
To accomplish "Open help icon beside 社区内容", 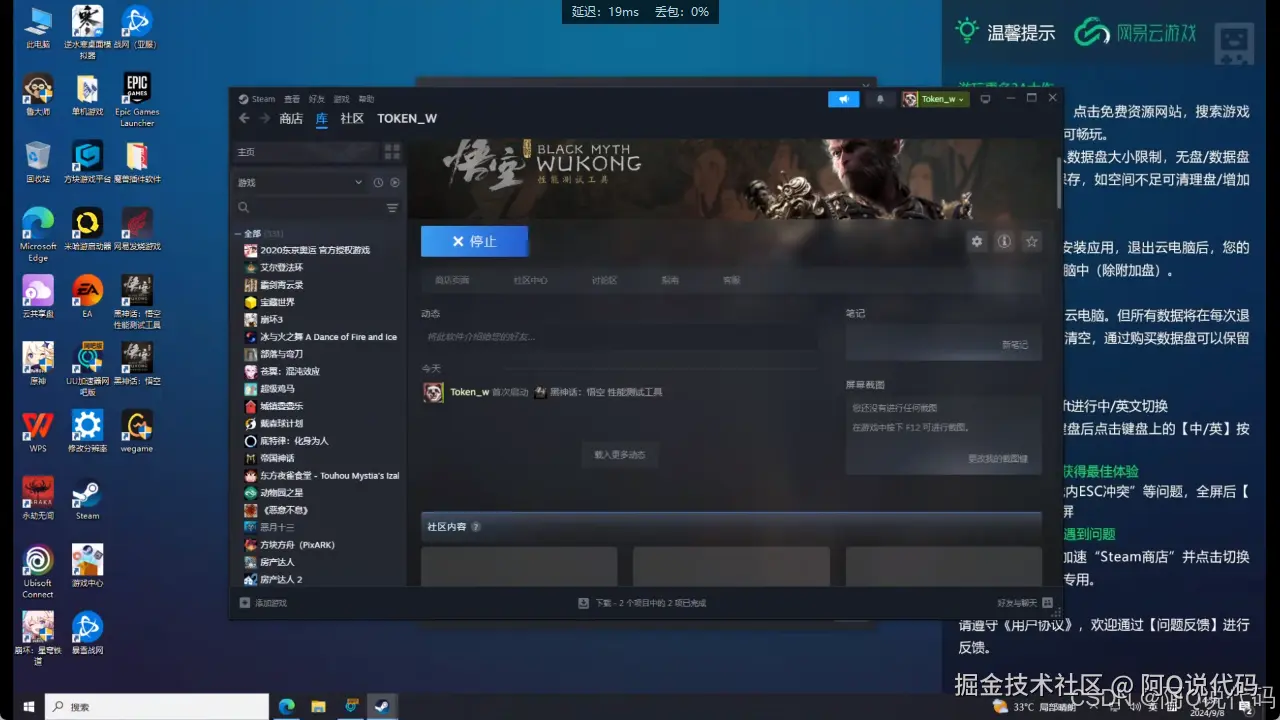I will pos(476,526).
